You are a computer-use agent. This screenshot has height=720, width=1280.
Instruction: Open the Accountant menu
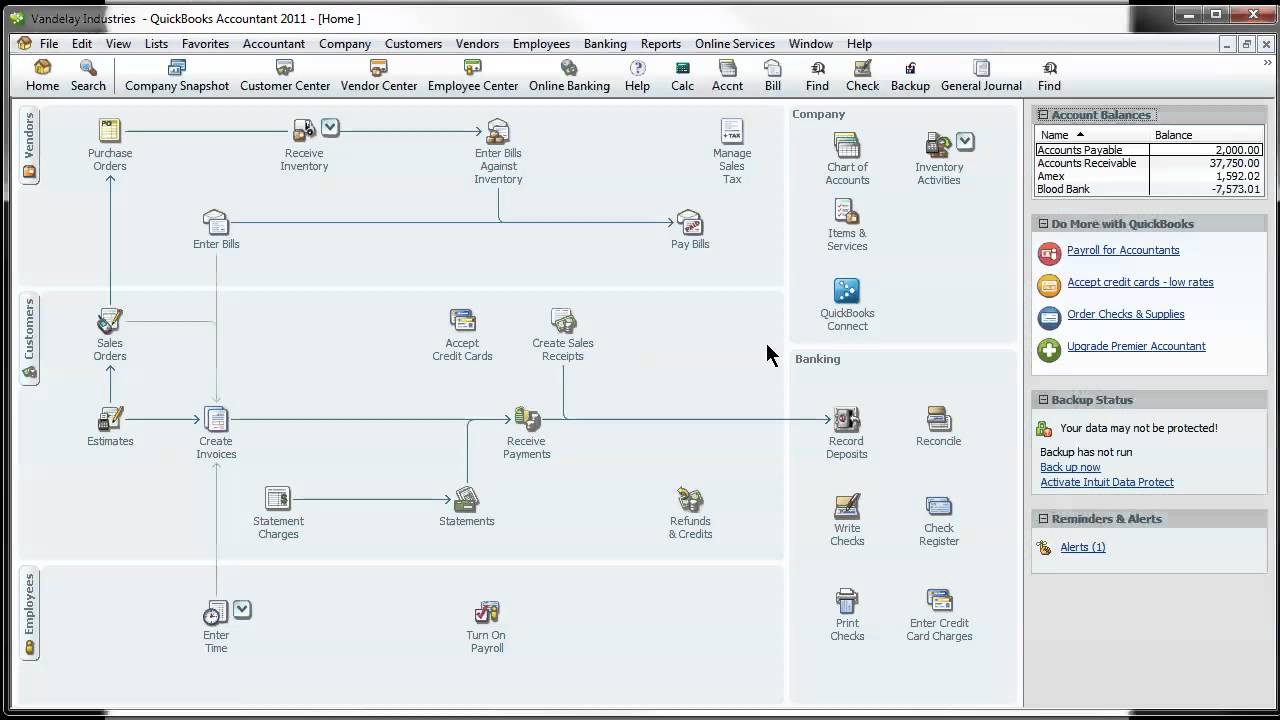(274, 44)
